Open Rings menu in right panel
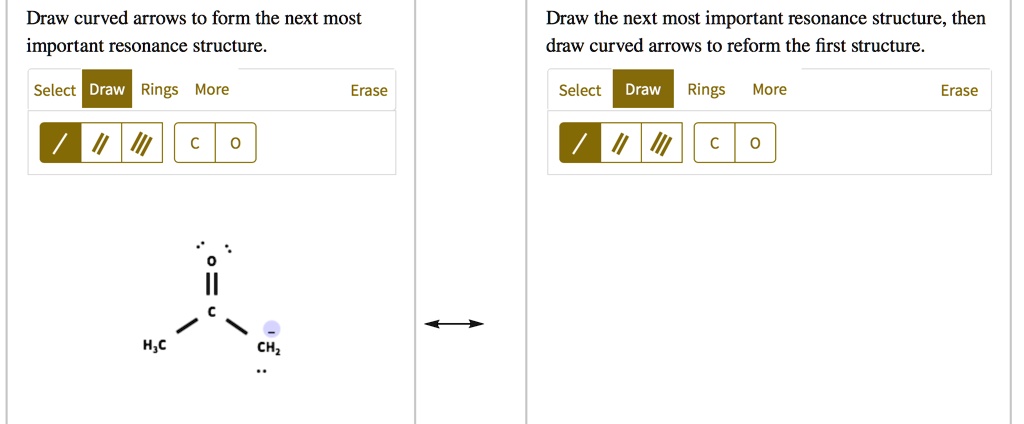This screenshot has width=1024, height=424. [706, 90]
